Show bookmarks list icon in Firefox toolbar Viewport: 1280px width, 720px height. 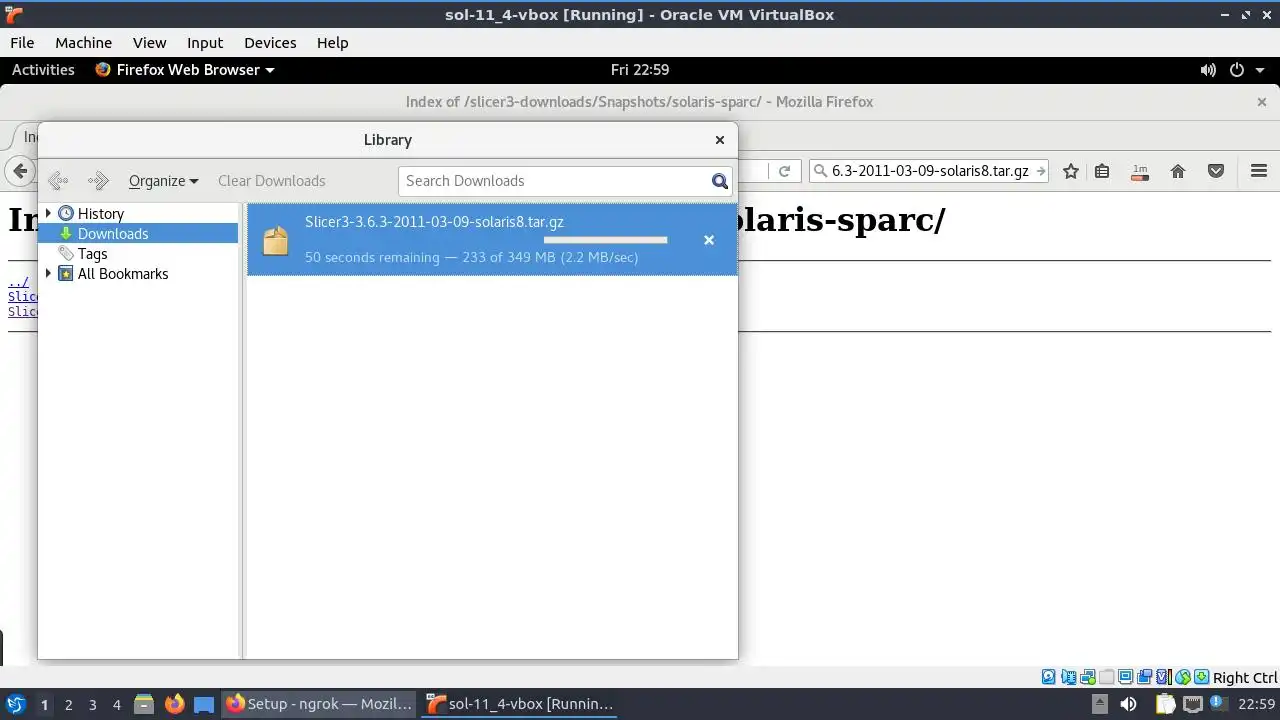pyautogui.click(x=1102, y=171)
